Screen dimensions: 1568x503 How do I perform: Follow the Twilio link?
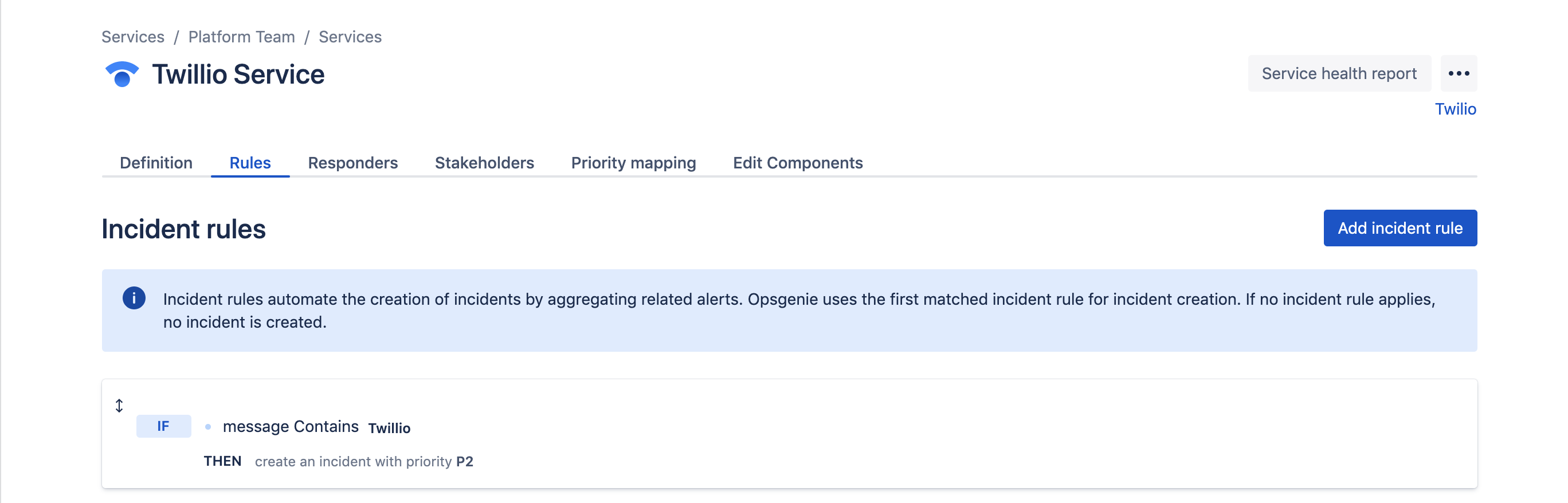coord(1456,109)
